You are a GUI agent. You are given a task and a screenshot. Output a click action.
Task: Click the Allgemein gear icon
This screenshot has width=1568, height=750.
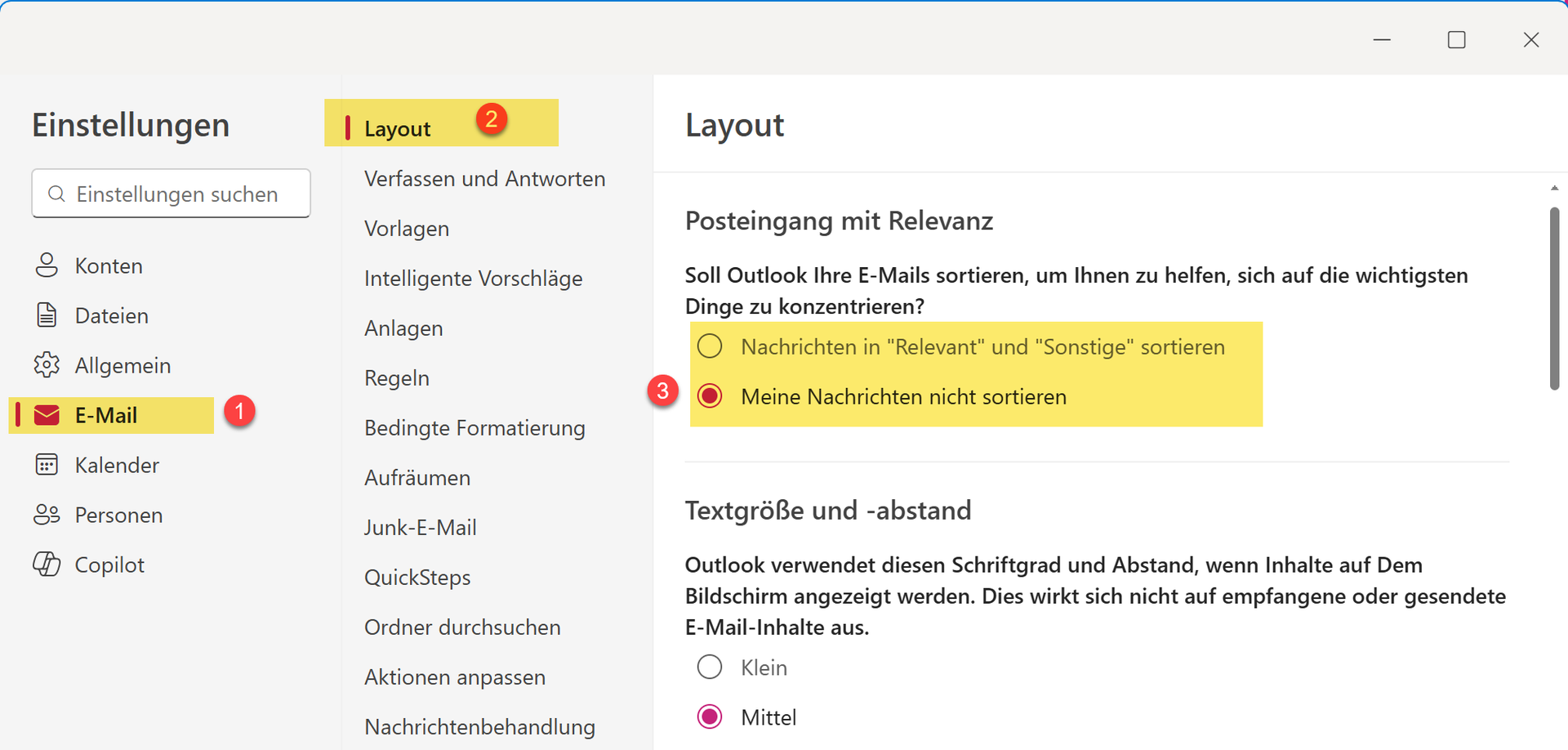[47, 364]
